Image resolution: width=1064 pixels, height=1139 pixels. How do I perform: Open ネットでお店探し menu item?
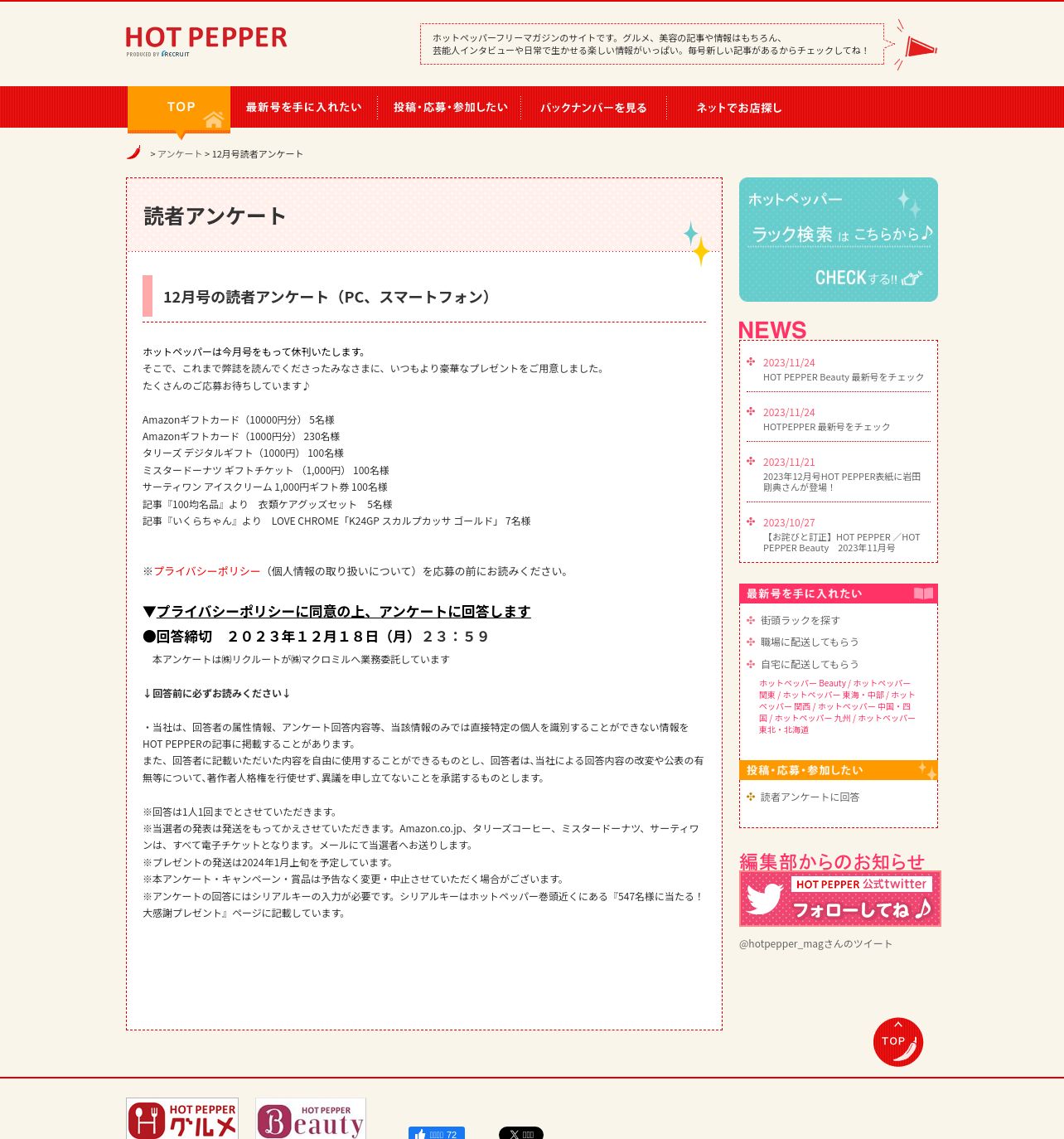pyautogui.click(x=739, y=108)
